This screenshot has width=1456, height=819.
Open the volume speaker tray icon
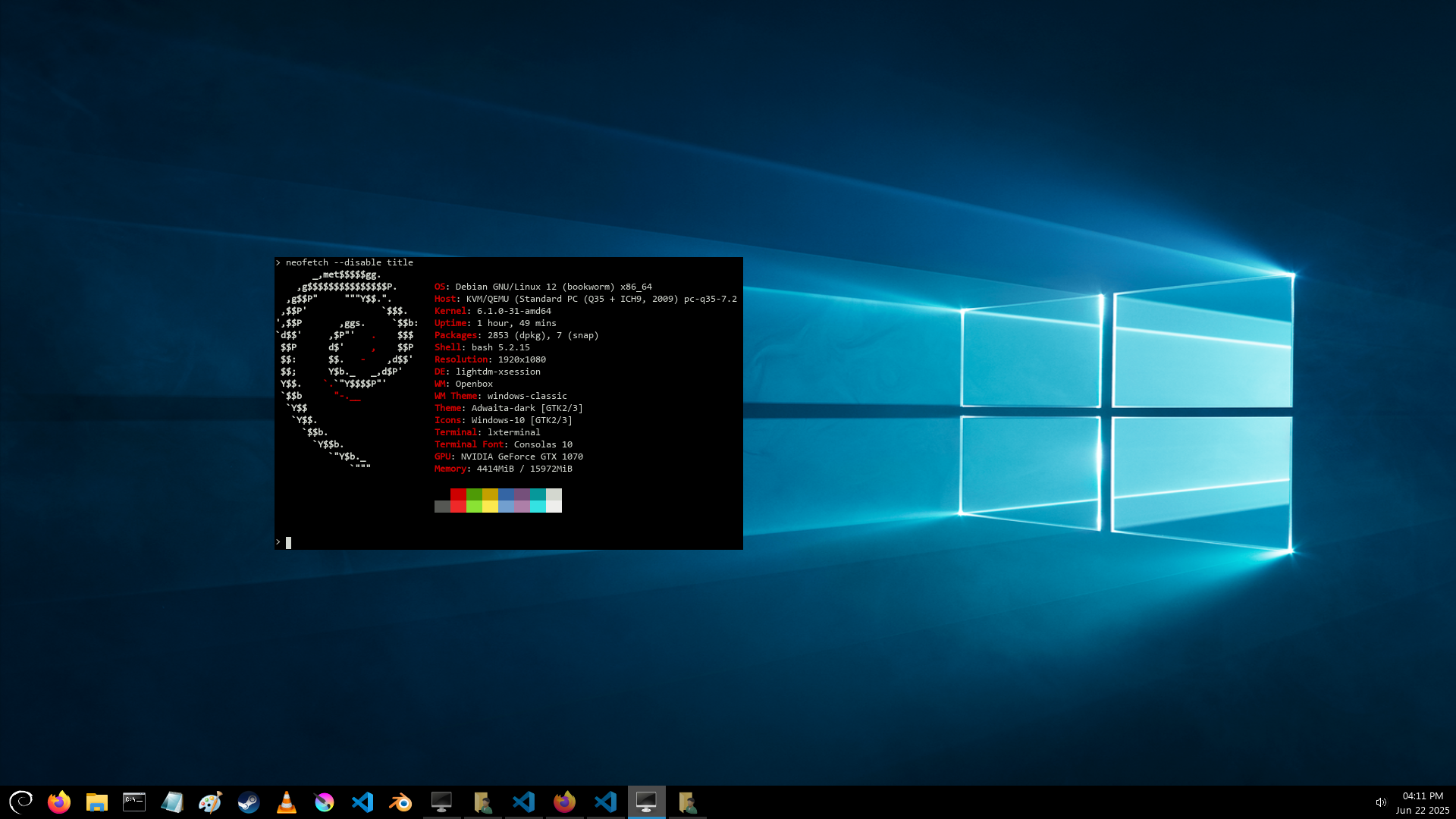click(x=1381, y=802)
